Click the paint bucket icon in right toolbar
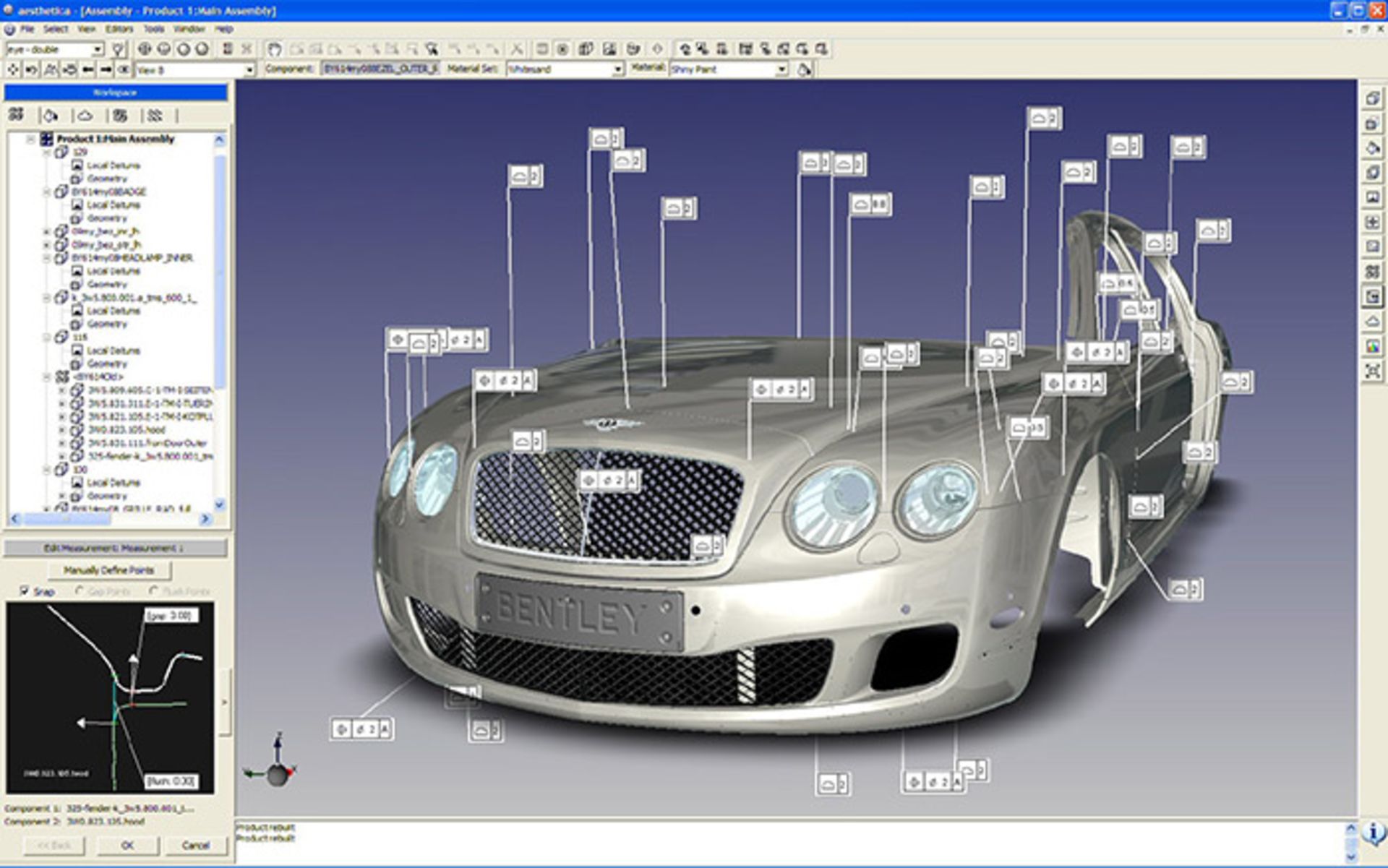The width and height of the screenshot is (1388, 868). click(x=1372, y=147)
